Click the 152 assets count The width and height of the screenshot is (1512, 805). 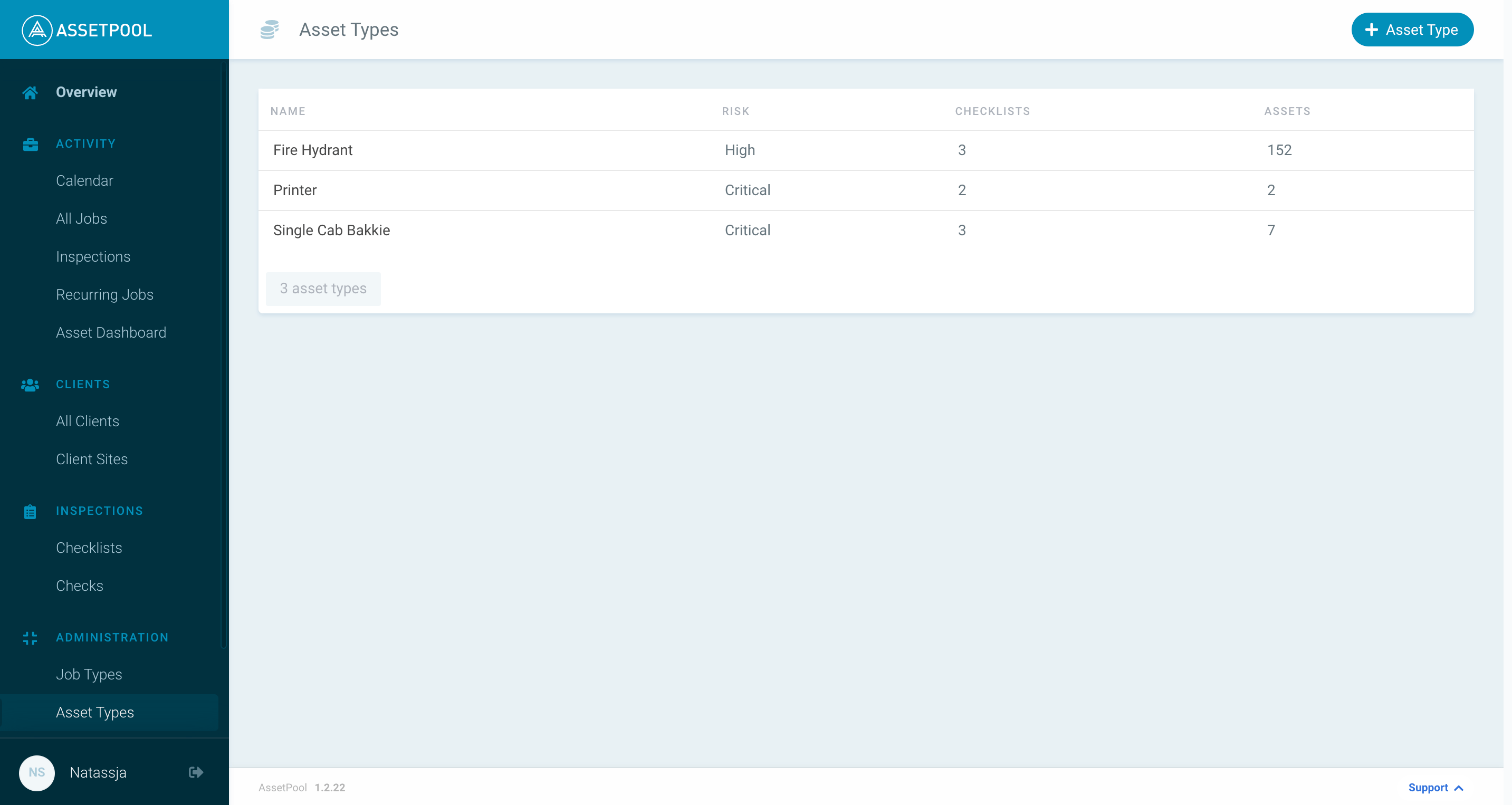1279,150
